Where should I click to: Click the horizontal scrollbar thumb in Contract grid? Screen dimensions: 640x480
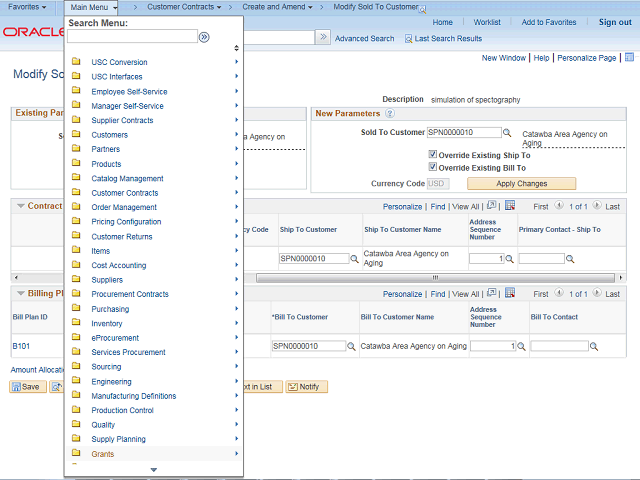tap(435, 278)
